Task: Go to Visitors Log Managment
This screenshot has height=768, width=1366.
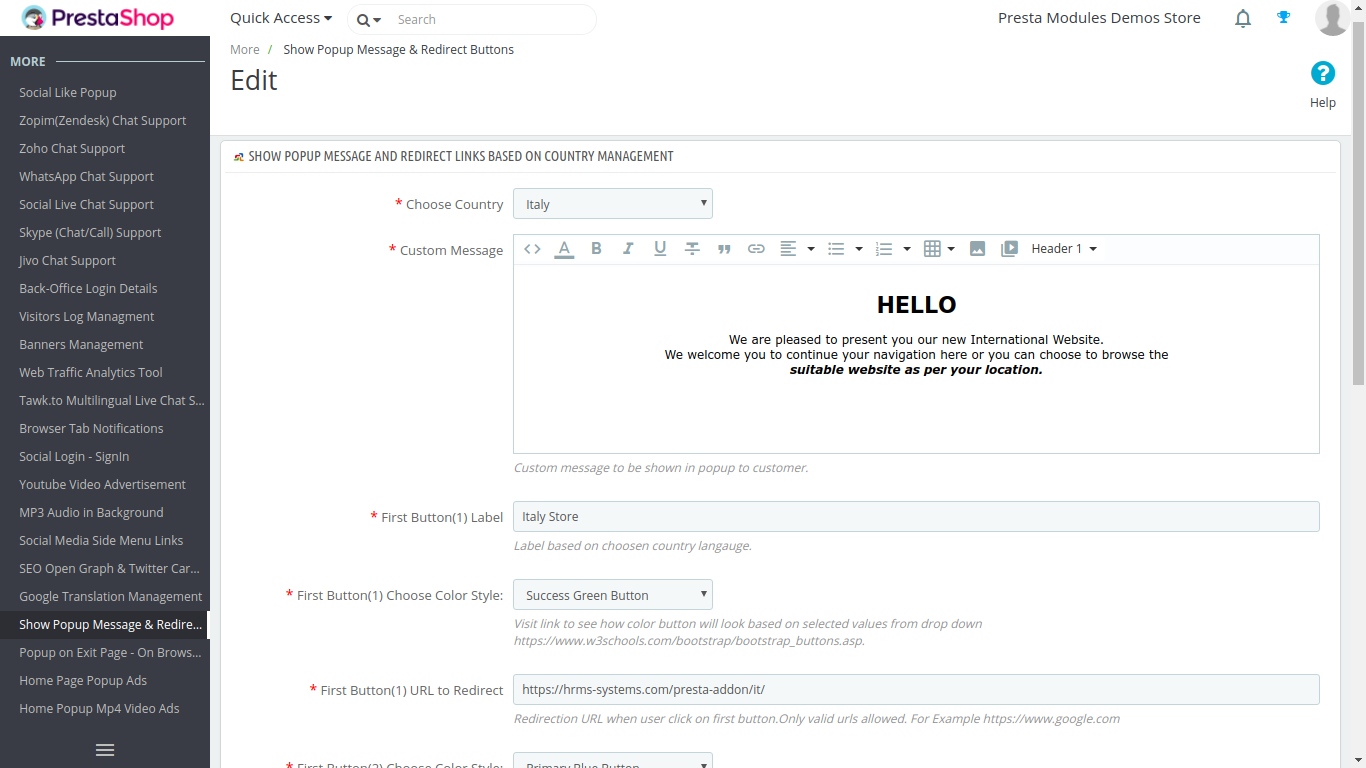Action: click(87, 316)
